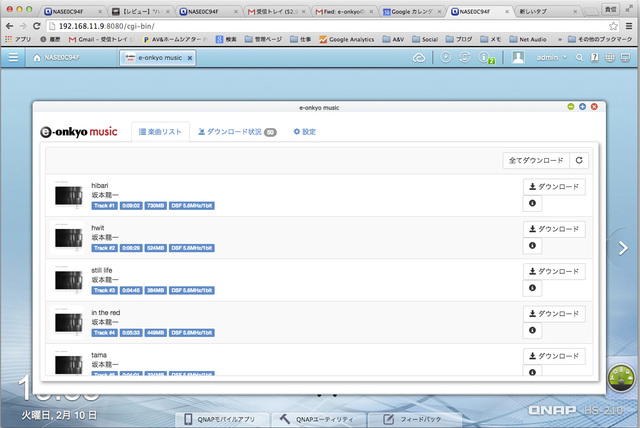The height and width of the screenshot is (428, 640).
Task: Click the user profile icon in QNAP toolbar
Action: (518, 58)
